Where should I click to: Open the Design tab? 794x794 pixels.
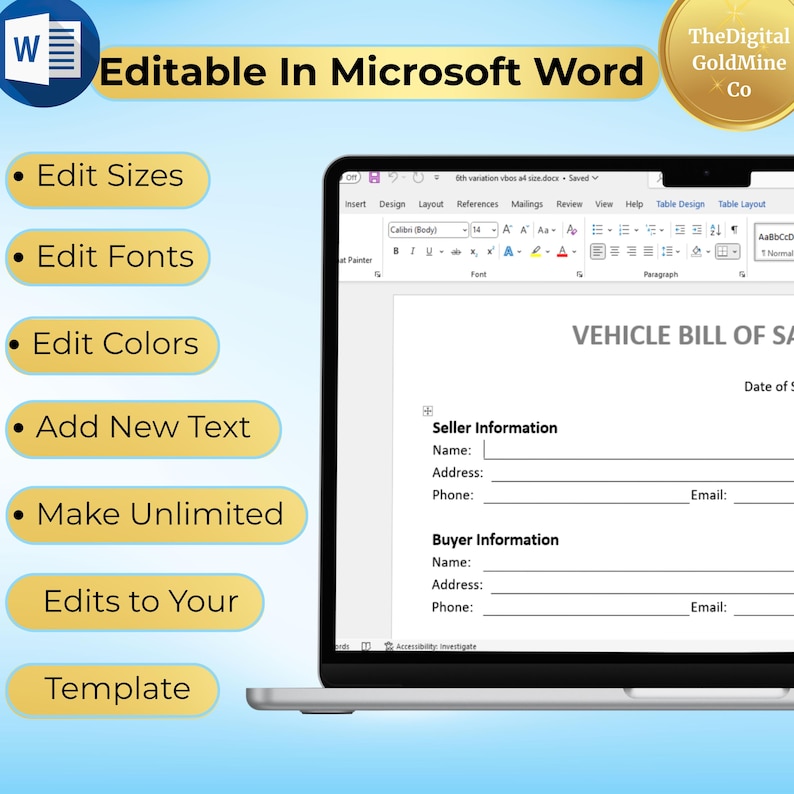pos(392,204)
